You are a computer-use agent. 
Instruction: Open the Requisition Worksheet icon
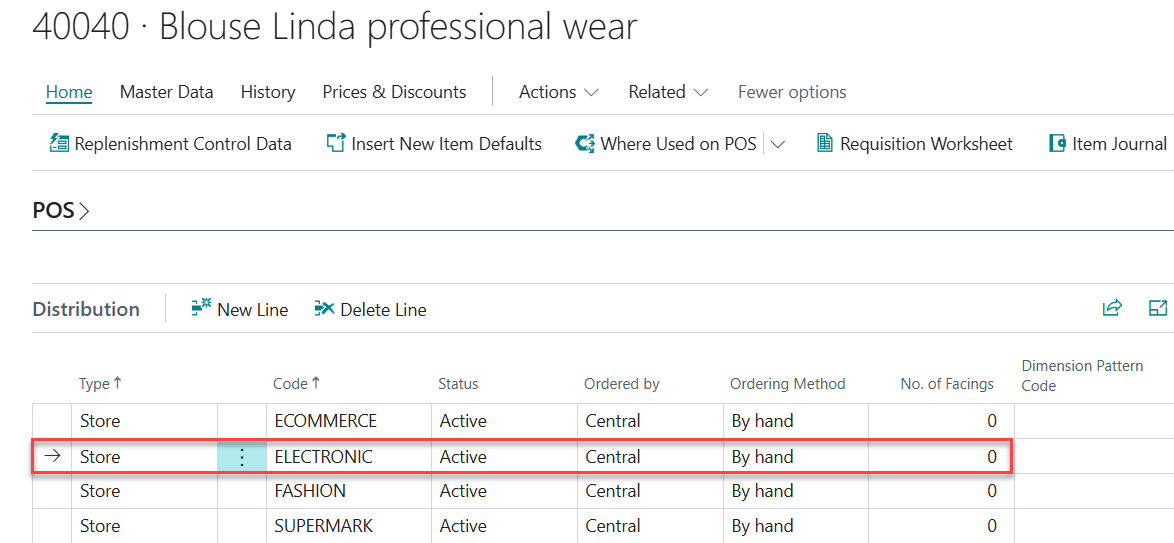tap(825, 144)
